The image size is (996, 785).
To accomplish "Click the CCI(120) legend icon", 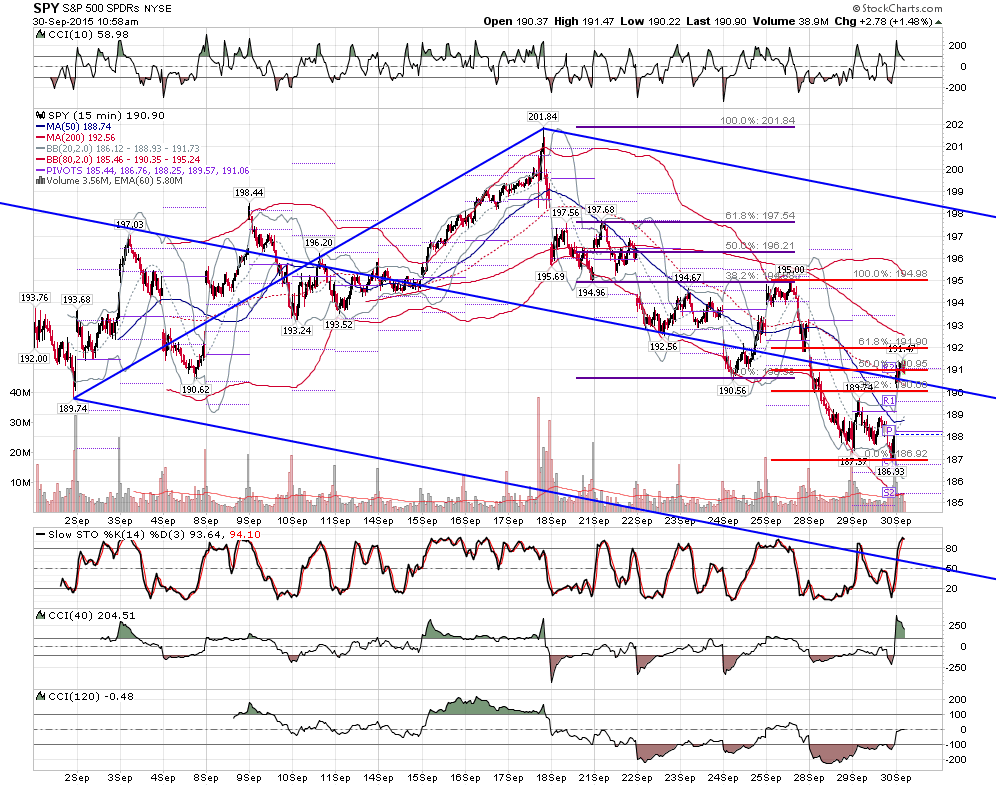I will 41,697.
